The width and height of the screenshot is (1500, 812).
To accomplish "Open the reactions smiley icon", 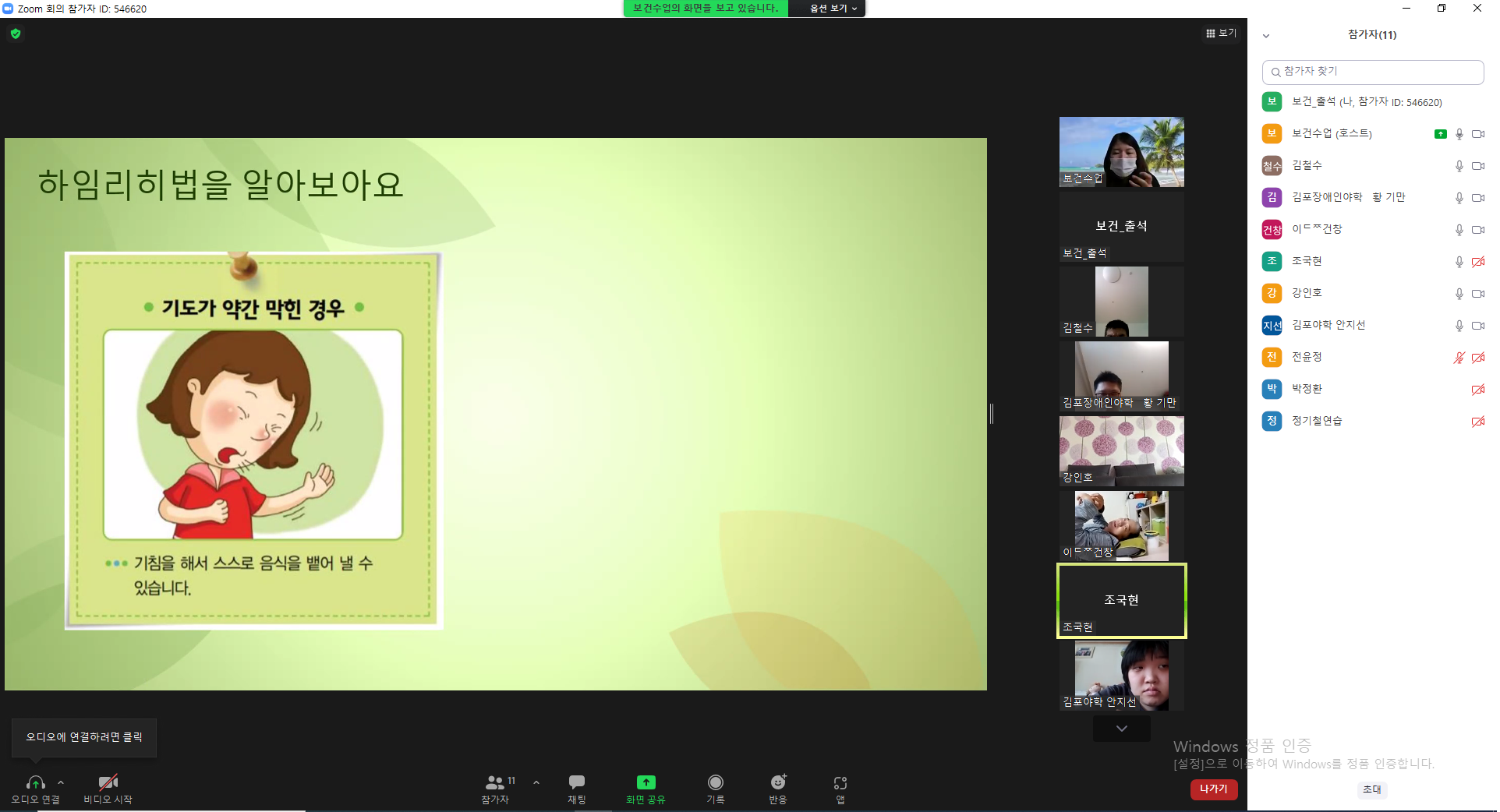I will pyautogui.click(x=778, y=782).
